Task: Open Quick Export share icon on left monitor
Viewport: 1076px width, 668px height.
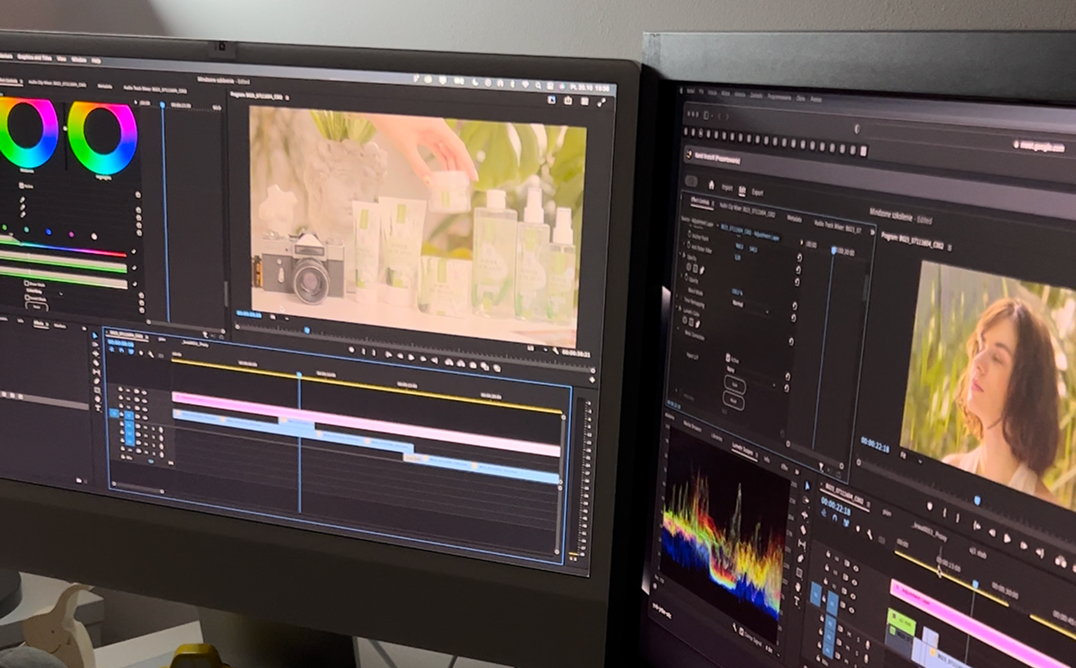Action: [x=568, y=101]
